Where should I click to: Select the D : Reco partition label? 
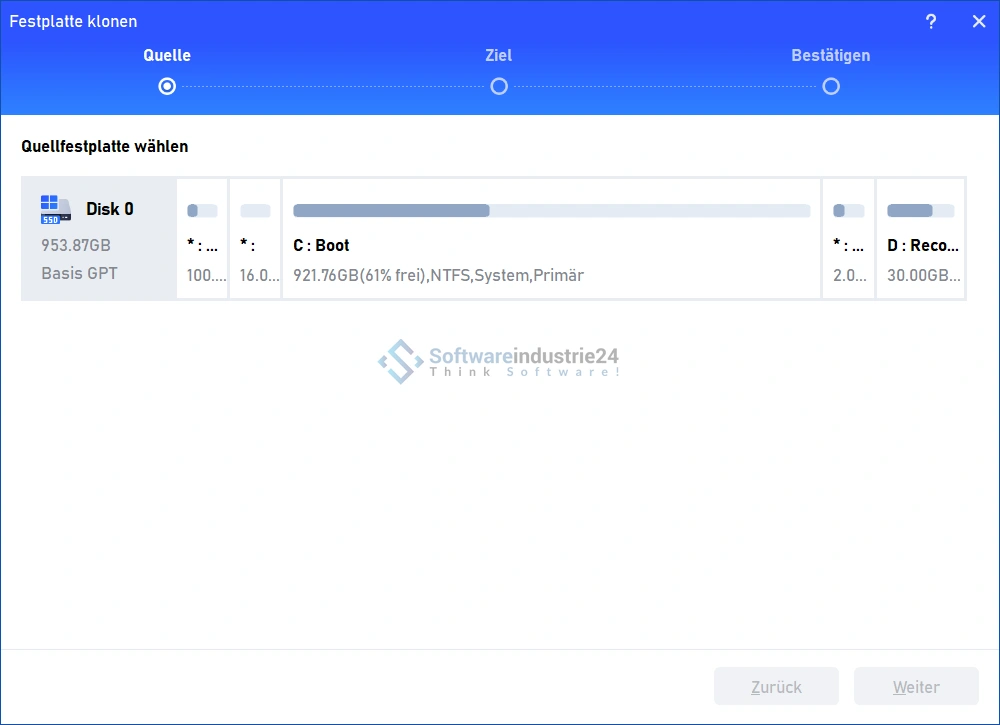click(922, 245)
